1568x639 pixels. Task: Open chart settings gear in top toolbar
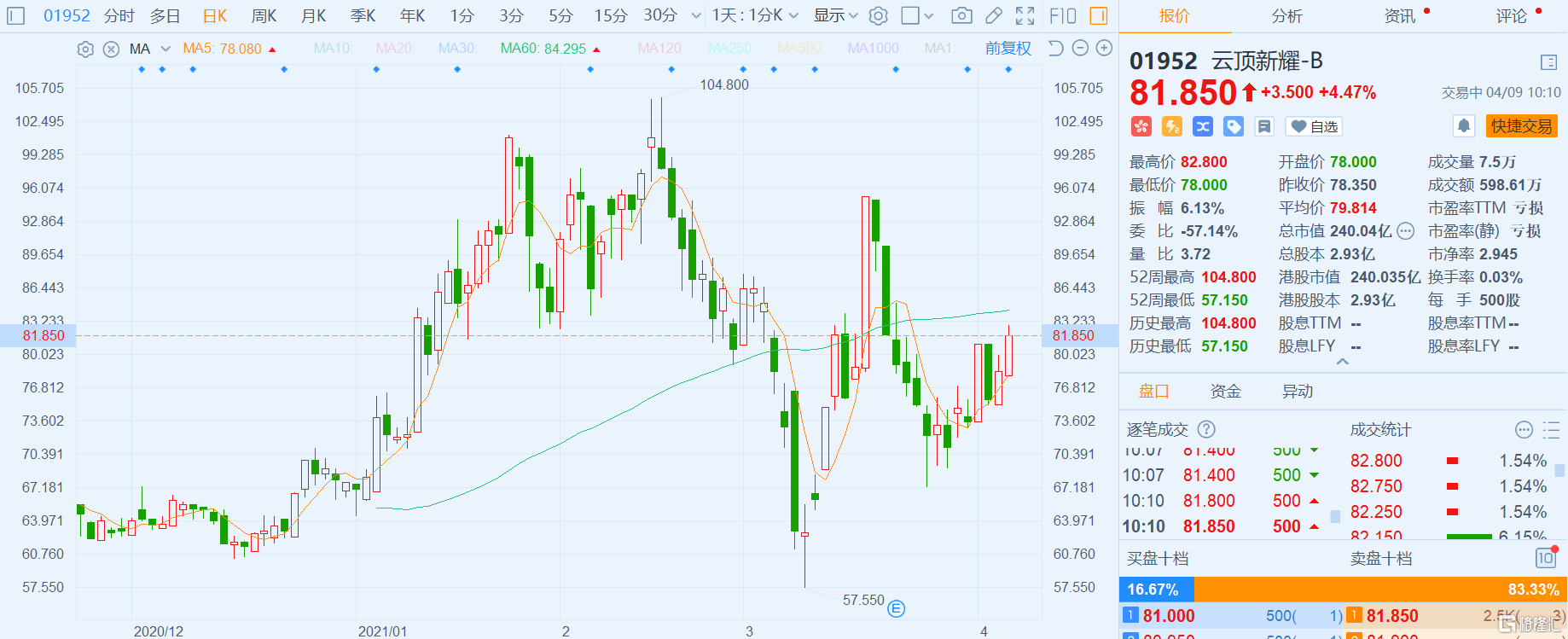(x=879, y=15)
